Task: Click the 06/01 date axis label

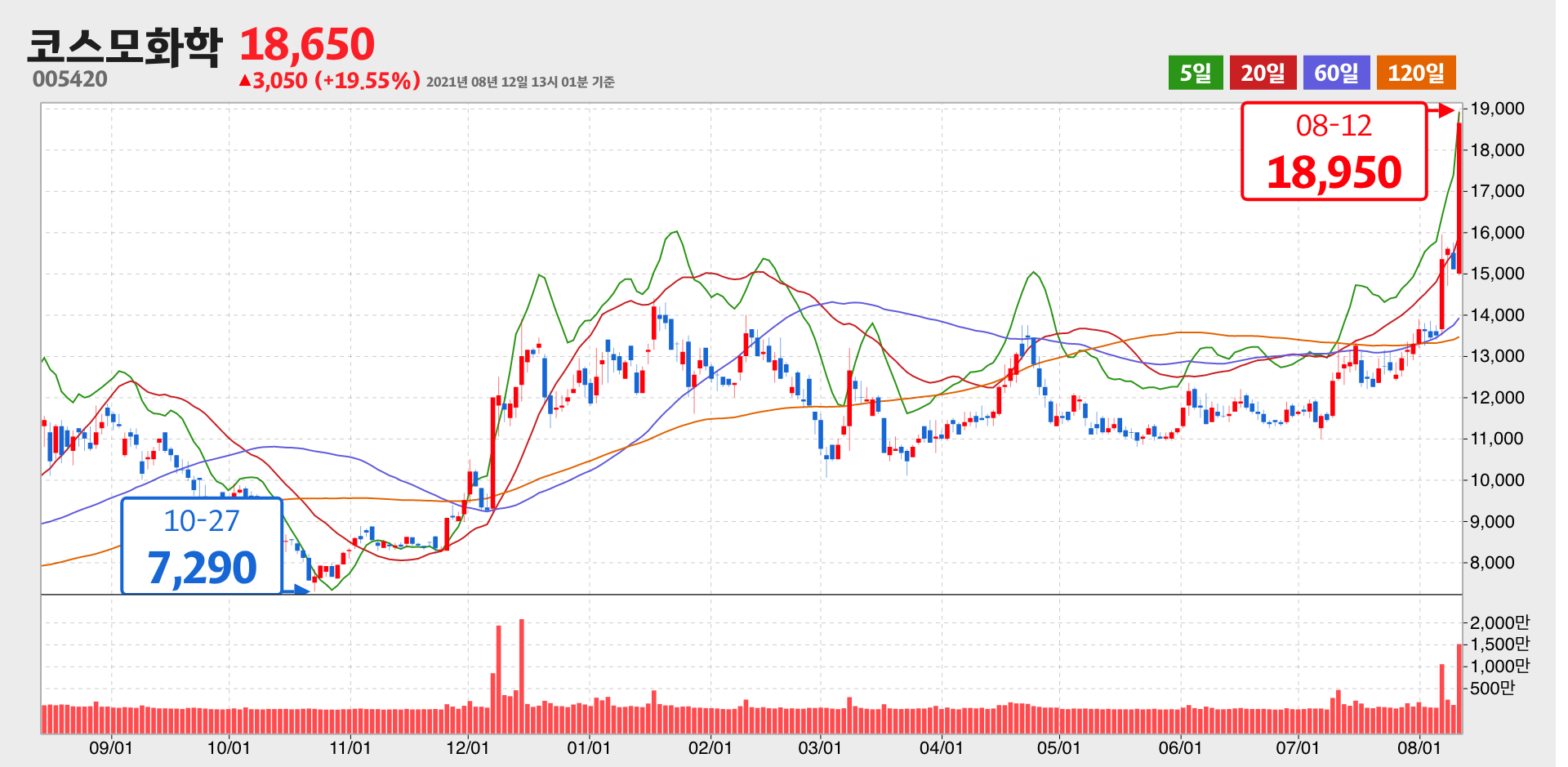Action: click(x=1180, y=747)
